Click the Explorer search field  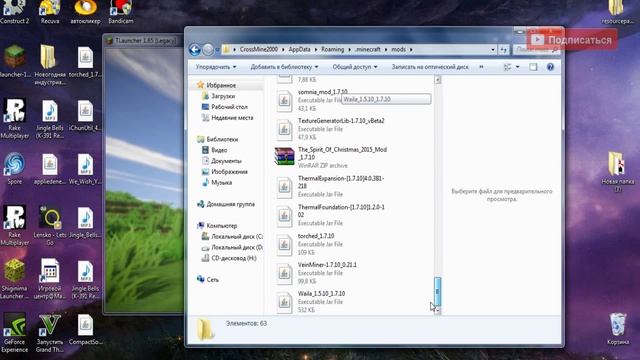[536, 49]
